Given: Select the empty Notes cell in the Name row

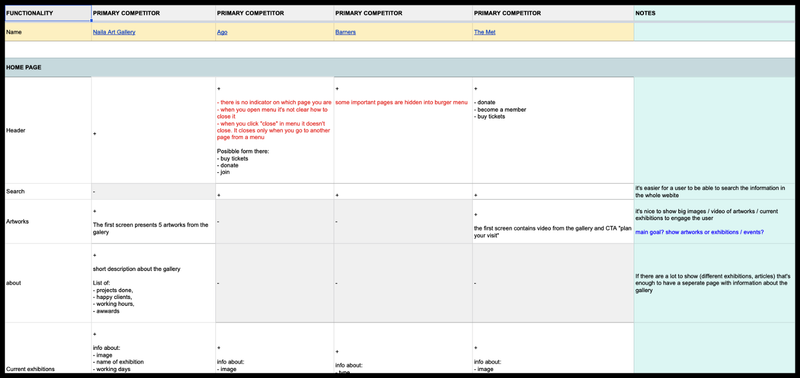Looking at the screenshot, I should 714,32.
